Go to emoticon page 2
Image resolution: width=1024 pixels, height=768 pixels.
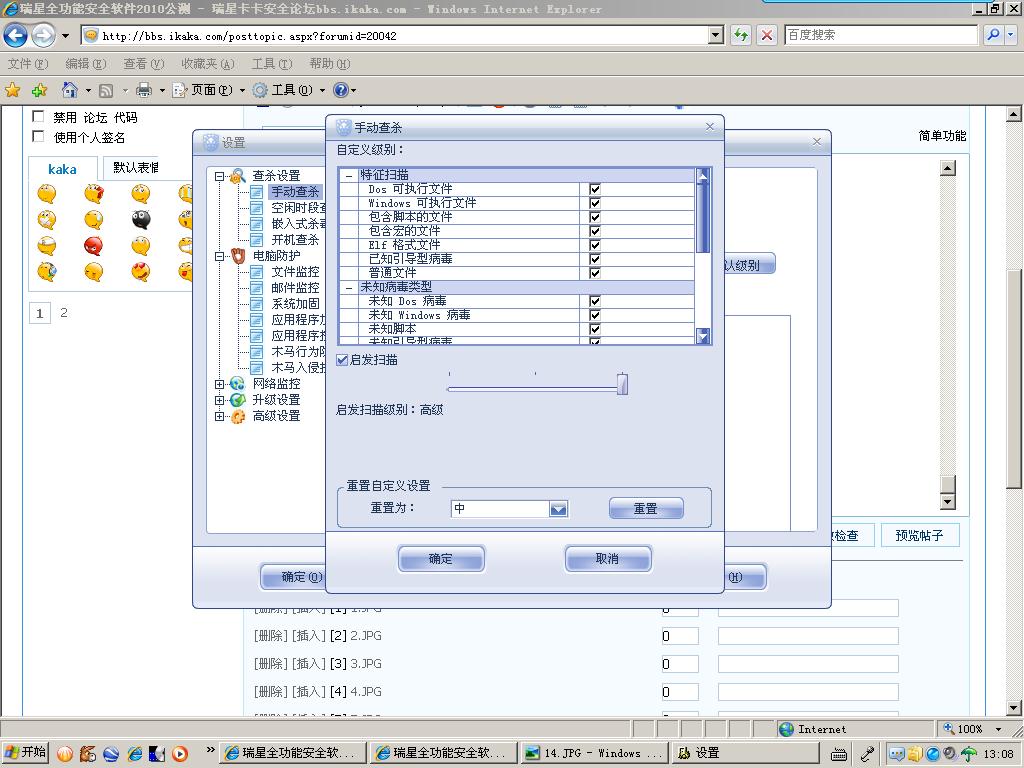64,313
